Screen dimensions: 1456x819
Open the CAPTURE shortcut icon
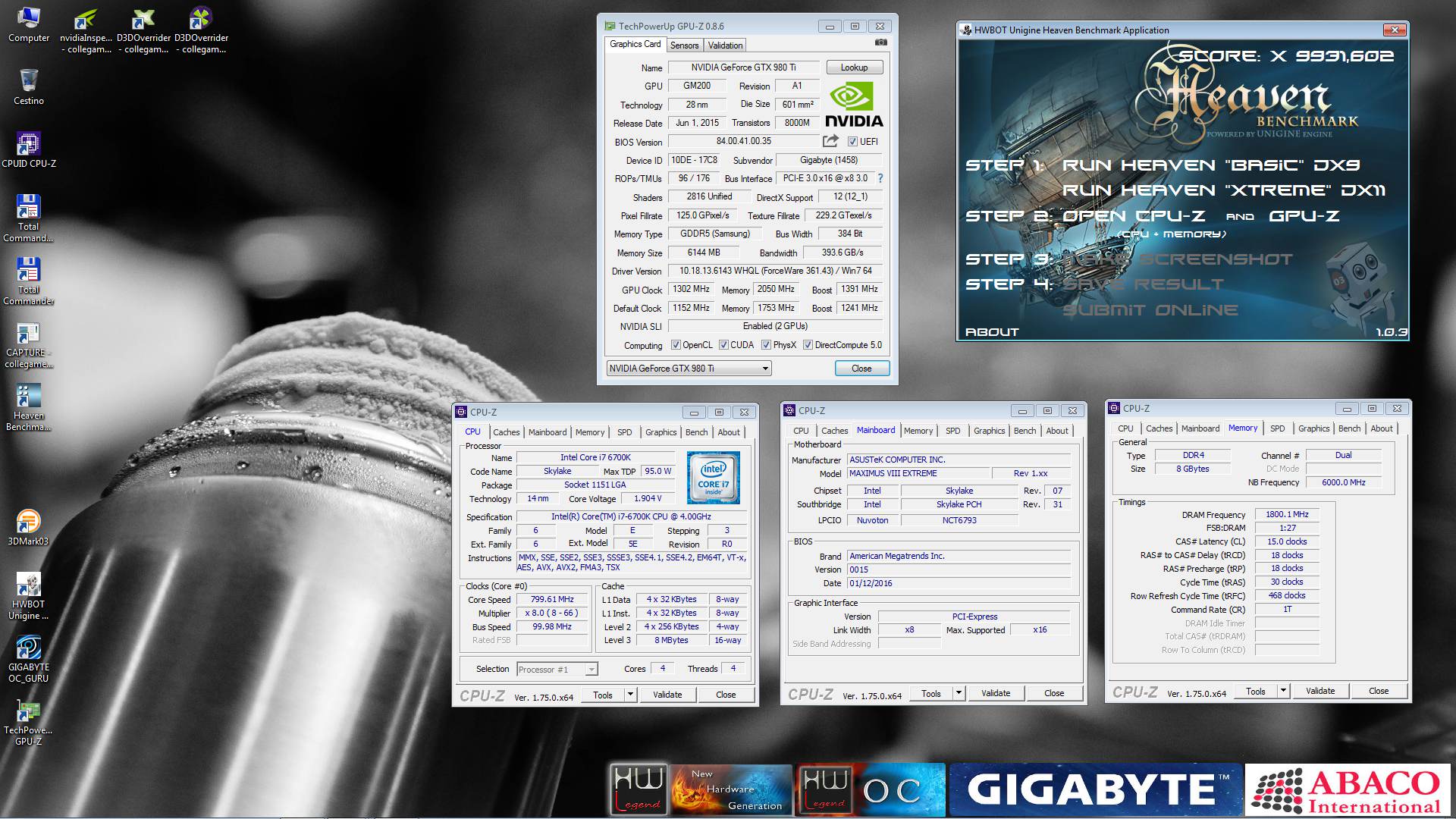(29, 346)
